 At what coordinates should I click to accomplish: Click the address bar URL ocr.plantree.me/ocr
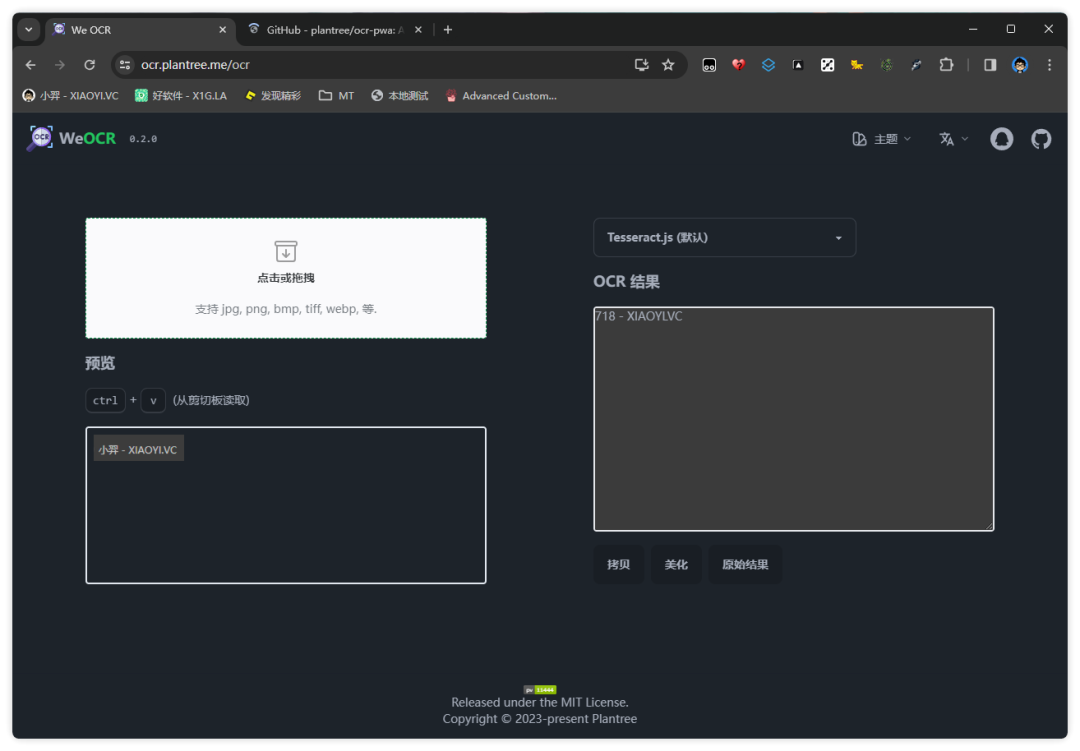point(195,65)
